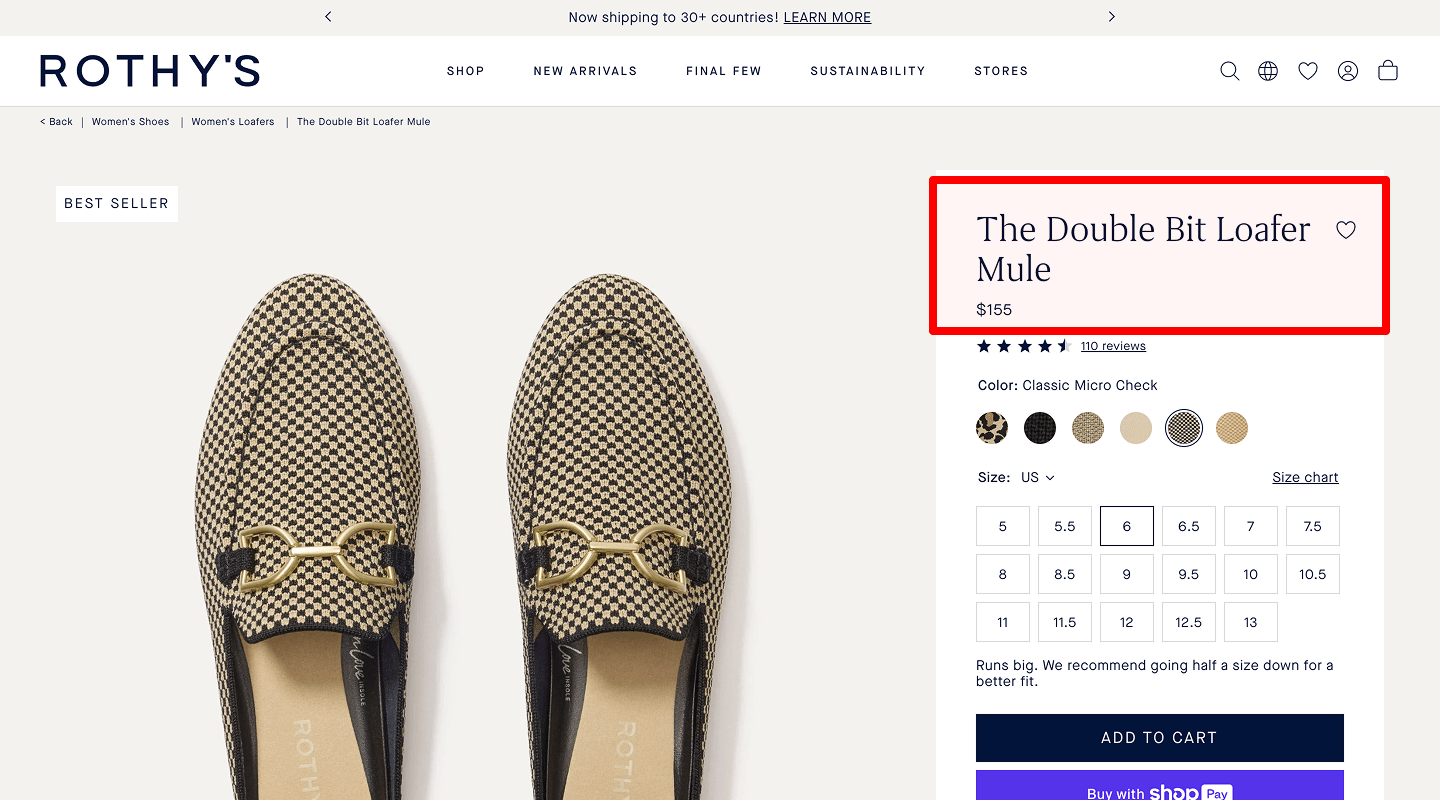Open the search icon
This screenshot has width=1440, height=800.
tap(1229, 70)
